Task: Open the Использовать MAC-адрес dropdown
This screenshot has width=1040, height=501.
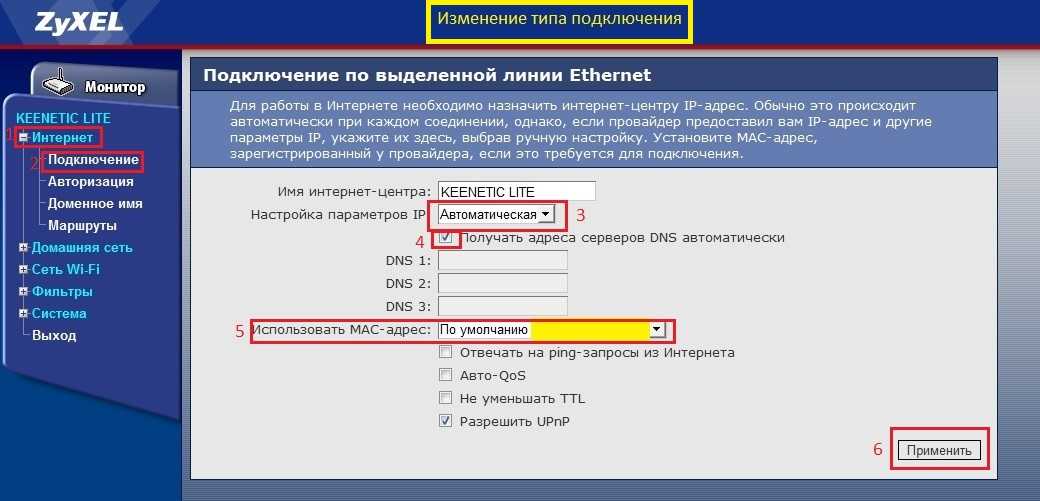Action: pyautogui.click(x=551, y=330)
